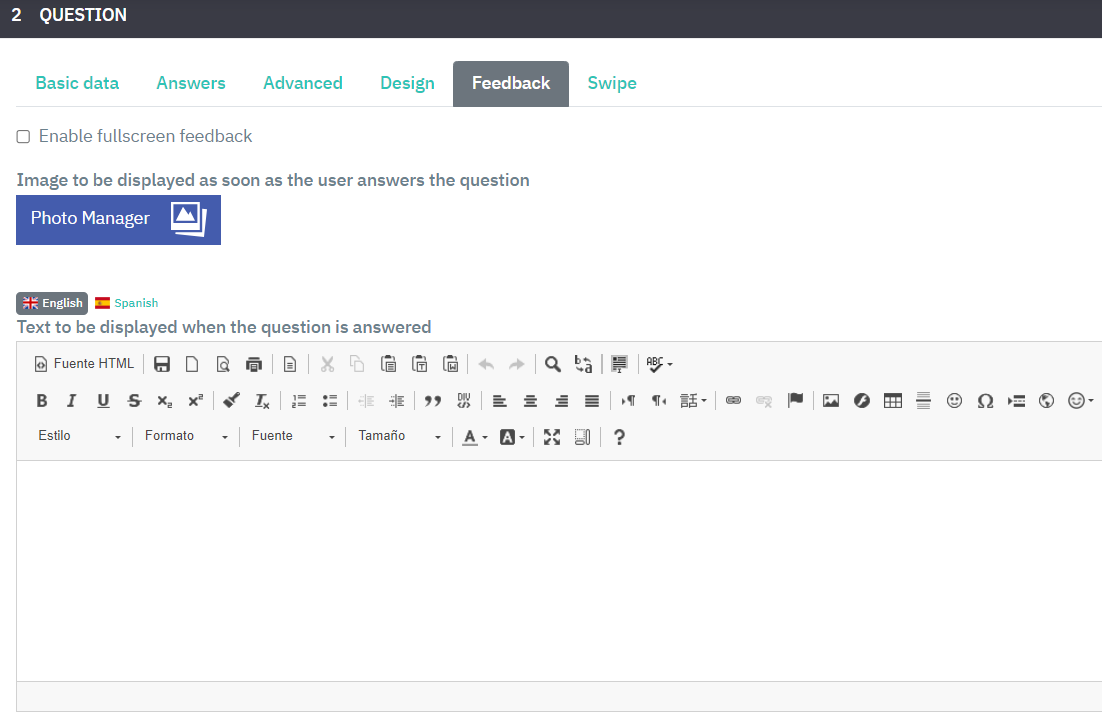This screenshot has height=722, width=1102.
Task: Click Paste as plain text icon
Action: pos(420,363)
